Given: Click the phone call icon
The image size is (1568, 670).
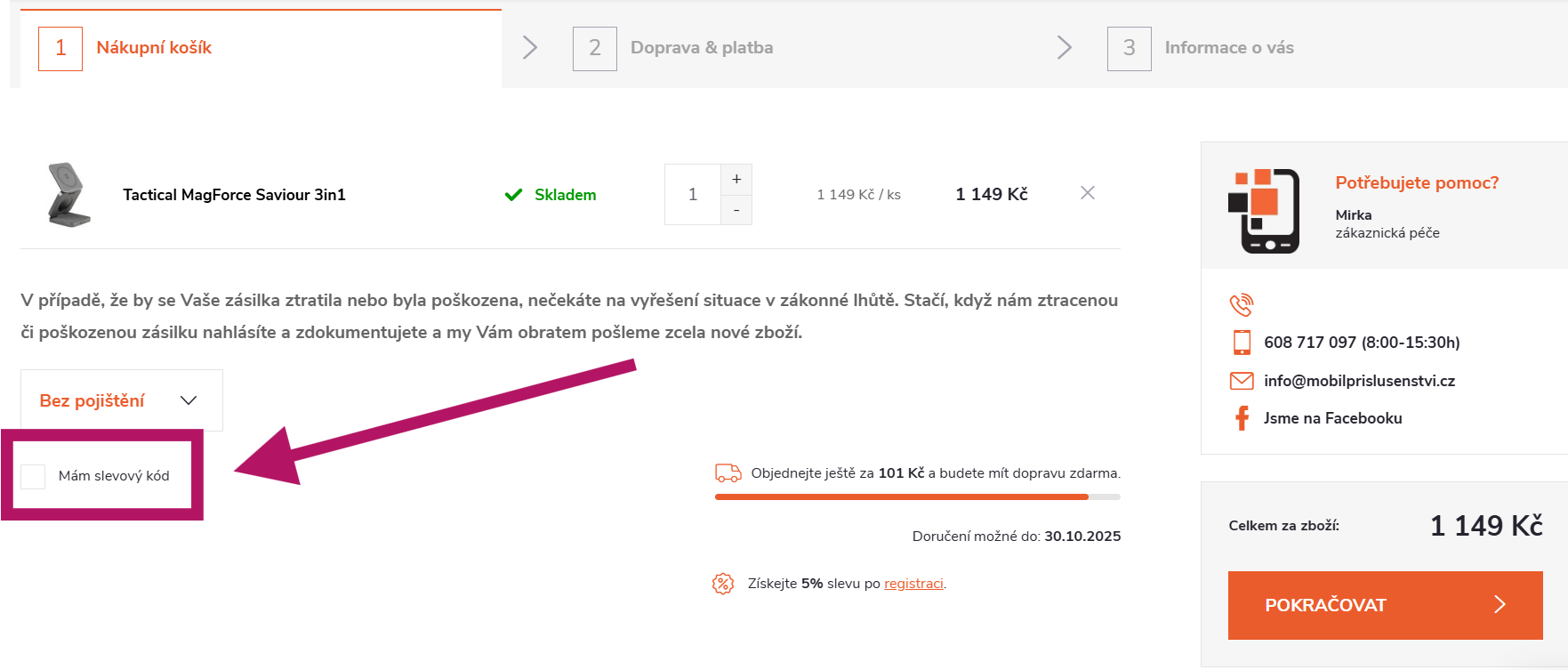Looking at the screenshot, I should pos(1241,304).
